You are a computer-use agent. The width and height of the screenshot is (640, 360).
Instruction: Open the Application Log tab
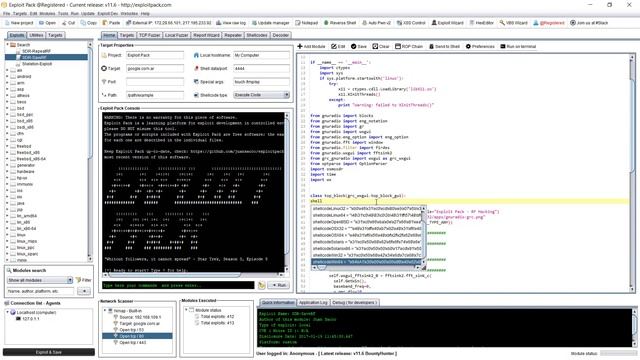(x=313, y=303)
